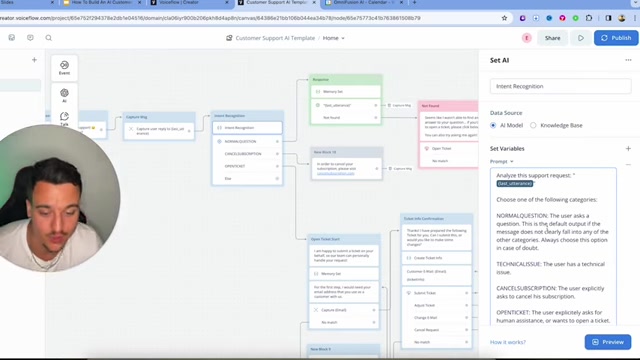
Task: Add a new variable with plus icon
Action: (628, 149)
